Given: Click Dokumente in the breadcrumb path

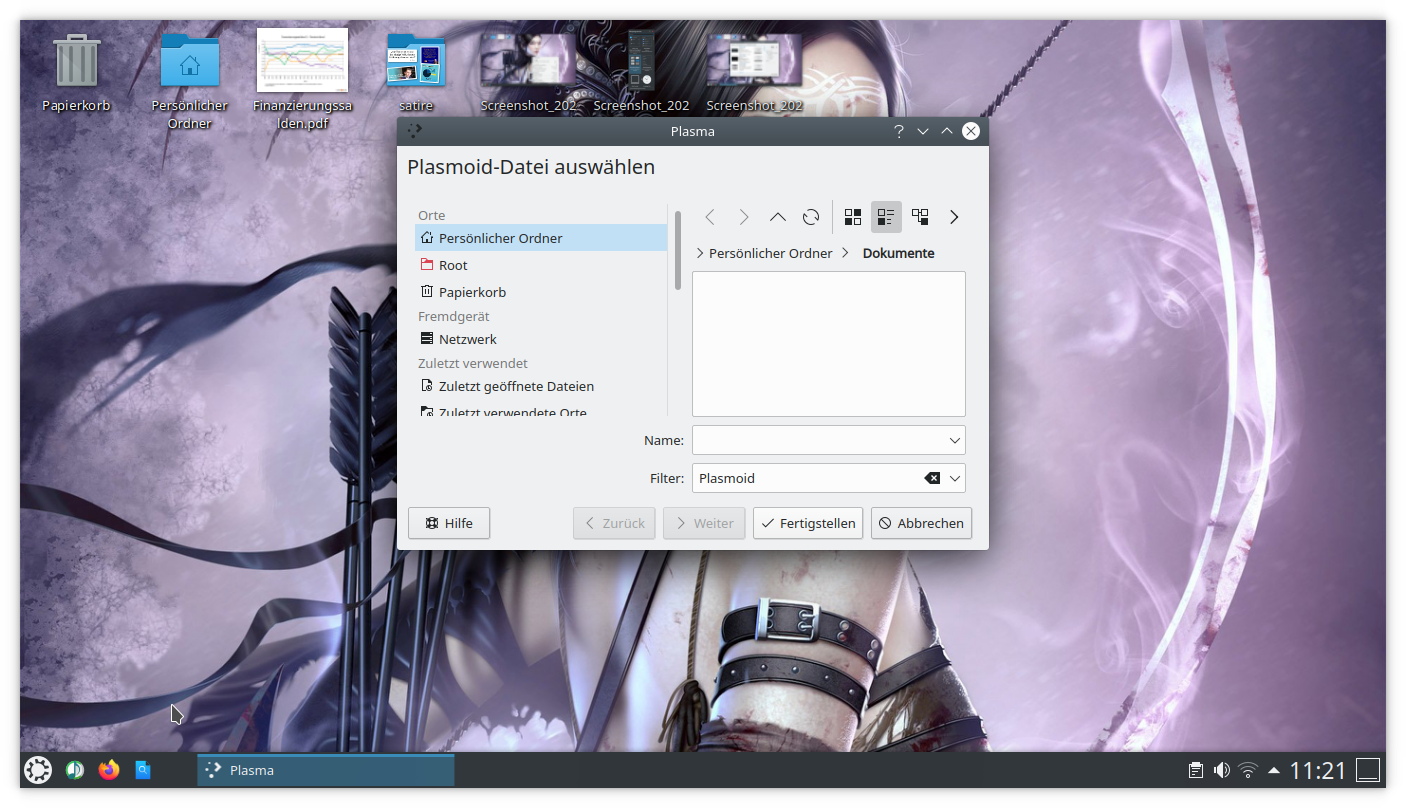Looking at the screenshot, I should (898, 253).
